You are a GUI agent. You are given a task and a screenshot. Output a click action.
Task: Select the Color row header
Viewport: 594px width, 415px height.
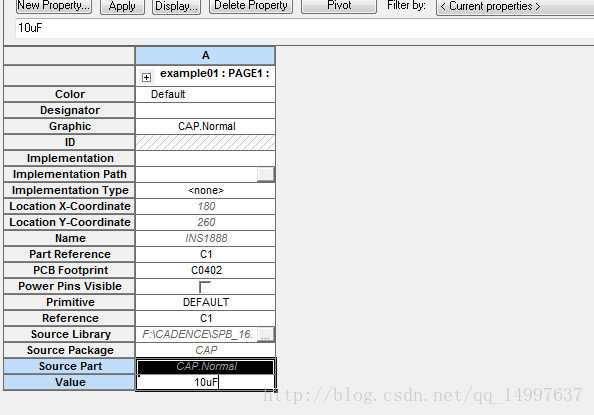pyautogui.click(x=69, y=94)
